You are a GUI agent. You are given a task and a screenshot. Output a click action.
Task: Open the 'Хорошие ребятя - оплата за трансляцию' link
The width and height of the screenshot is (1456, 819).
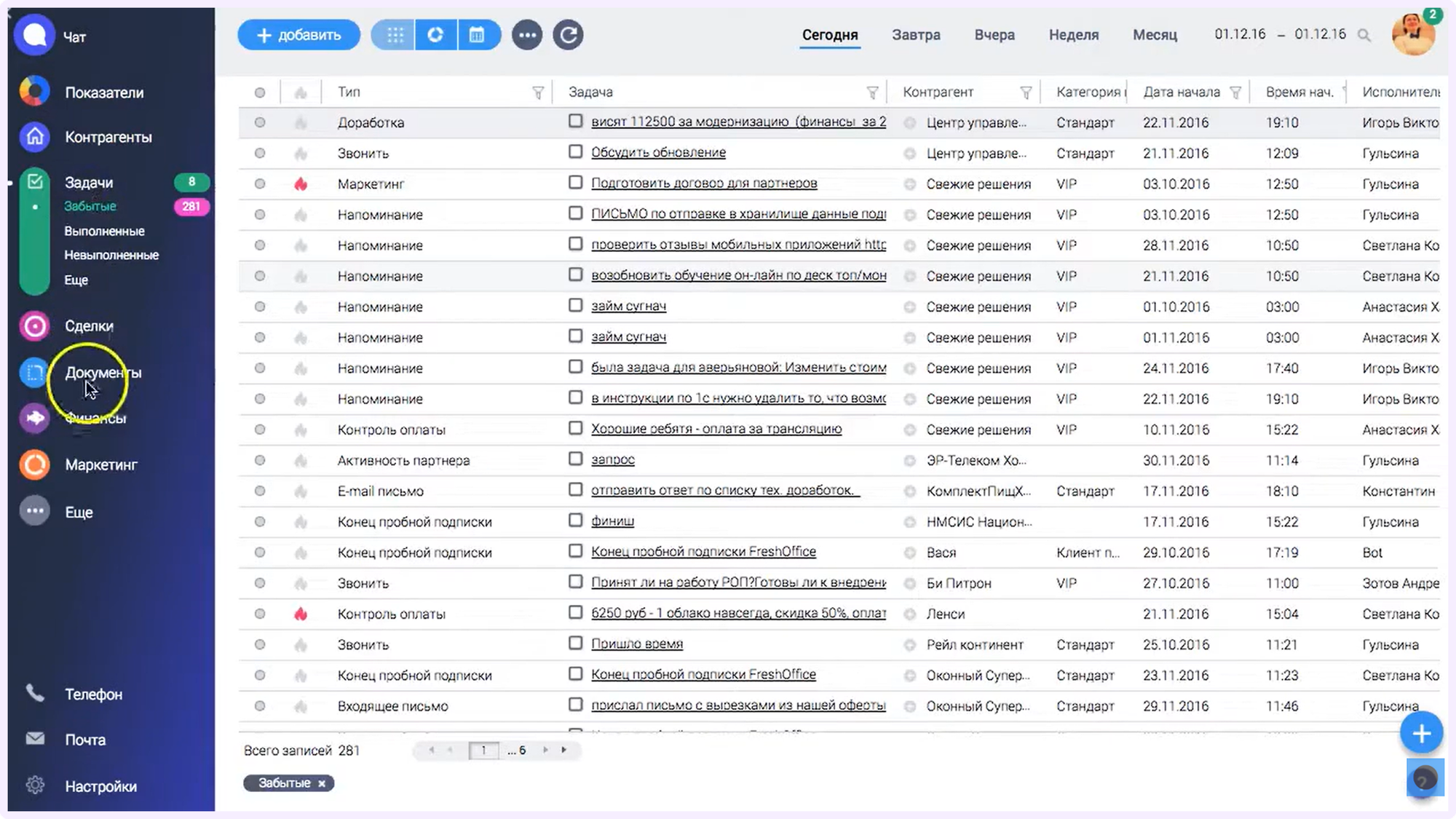pyautogui.click(x=716, y=429)
